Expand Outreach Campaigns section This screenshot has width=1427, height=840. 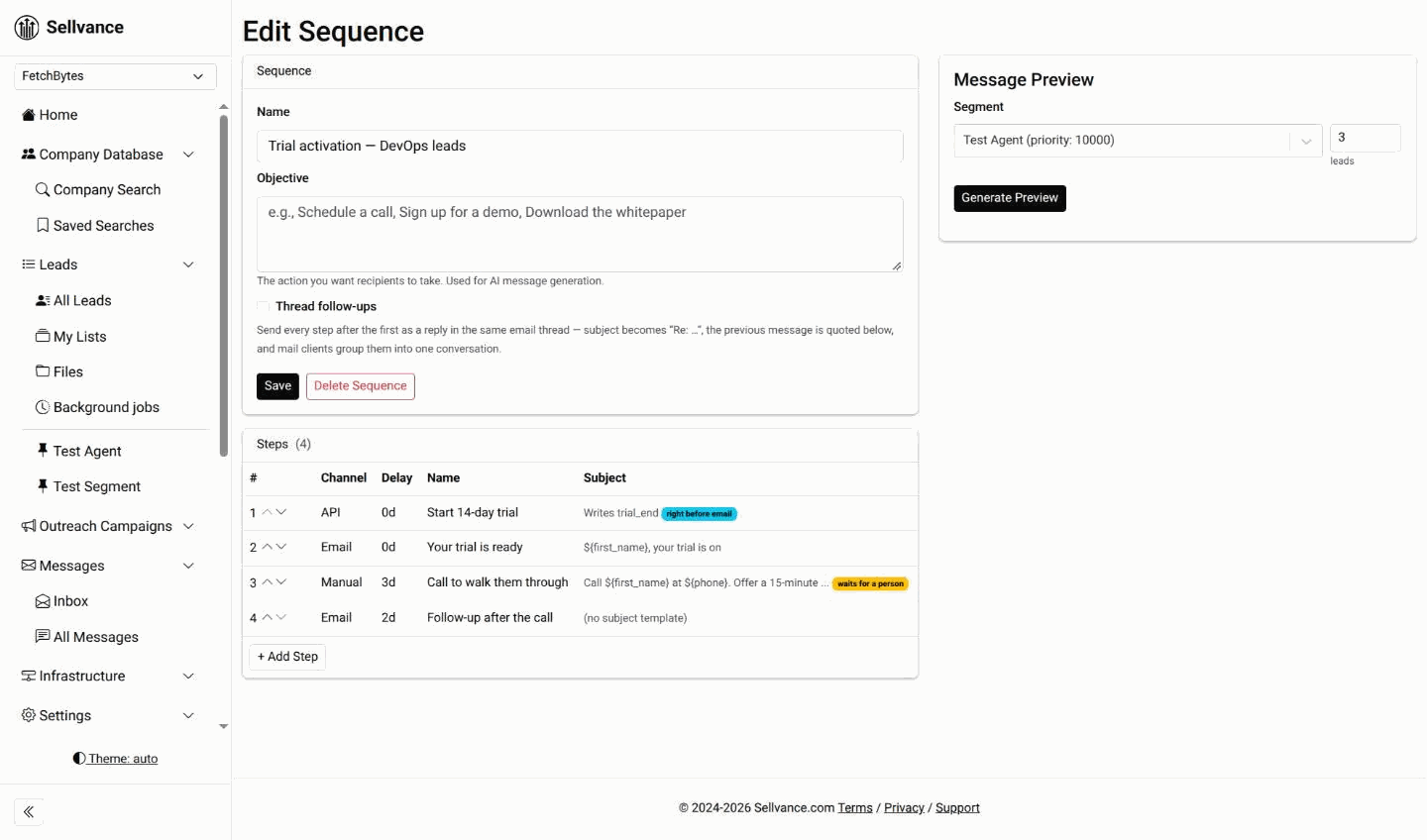click(188, 526)
